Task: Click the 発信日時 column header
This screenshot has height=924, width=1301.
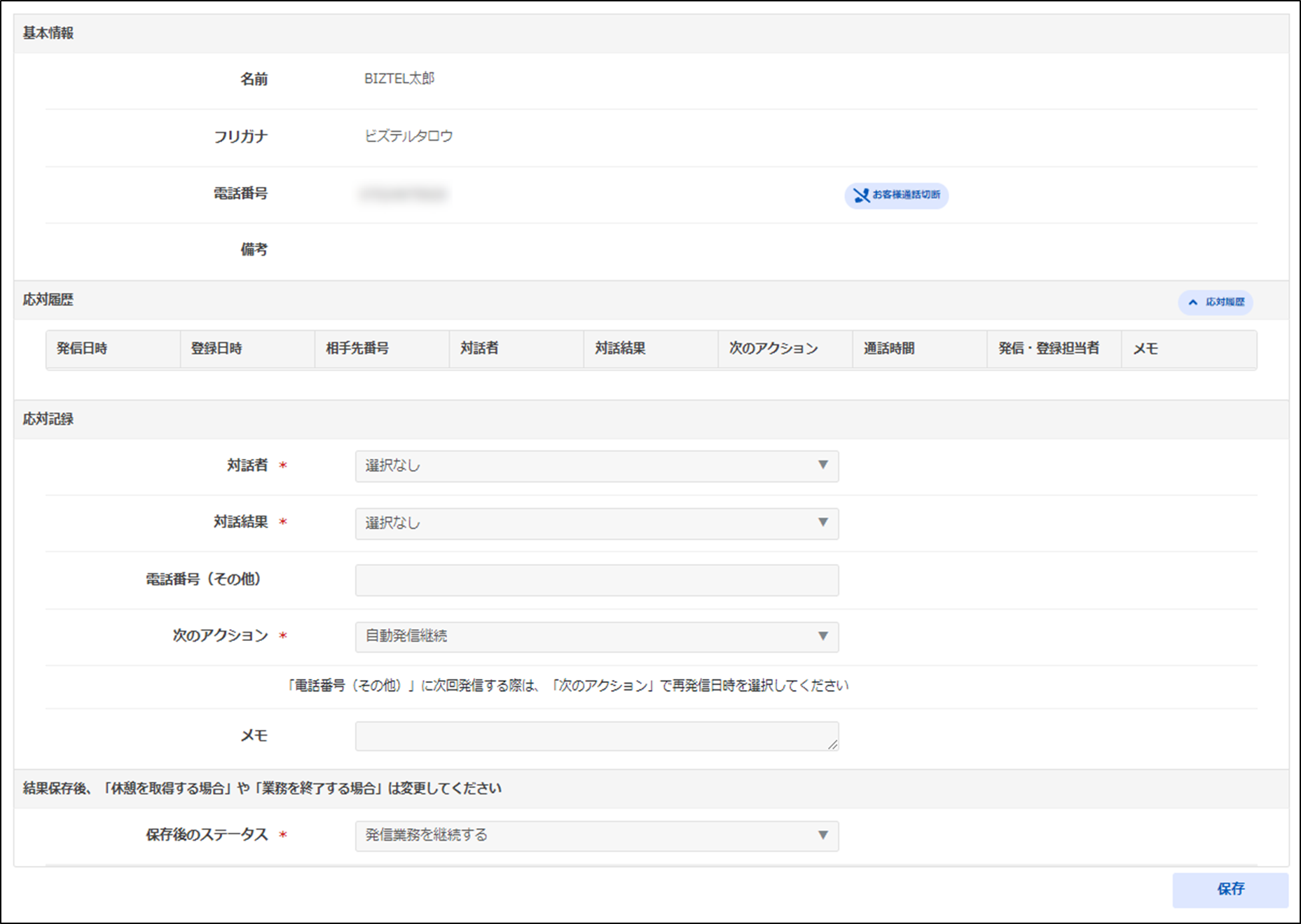Action: click(x=82, y=349)
